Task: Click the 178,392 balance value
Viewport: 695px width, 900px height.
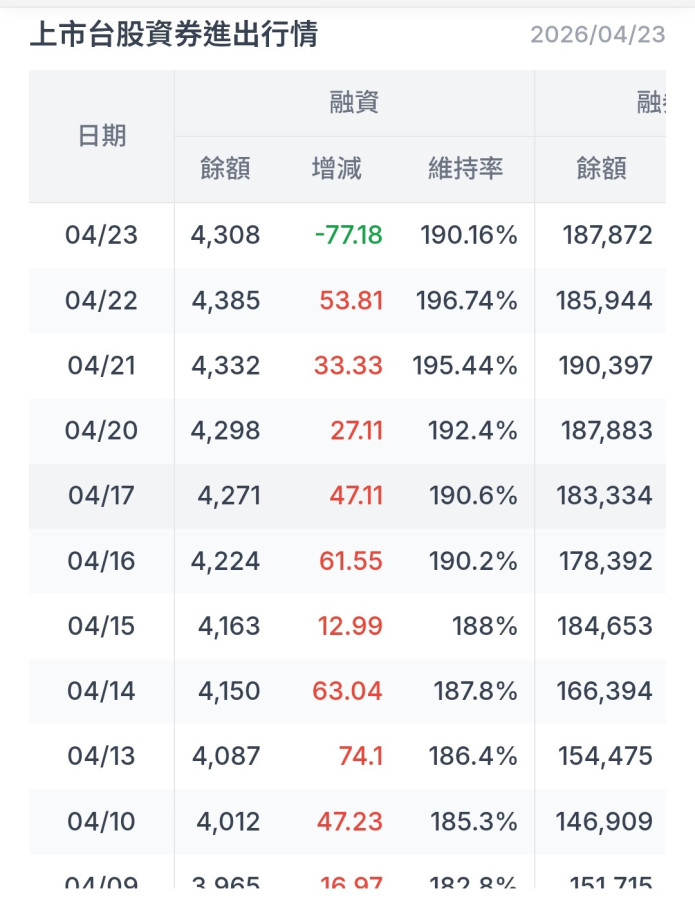Action: [606, 561]
